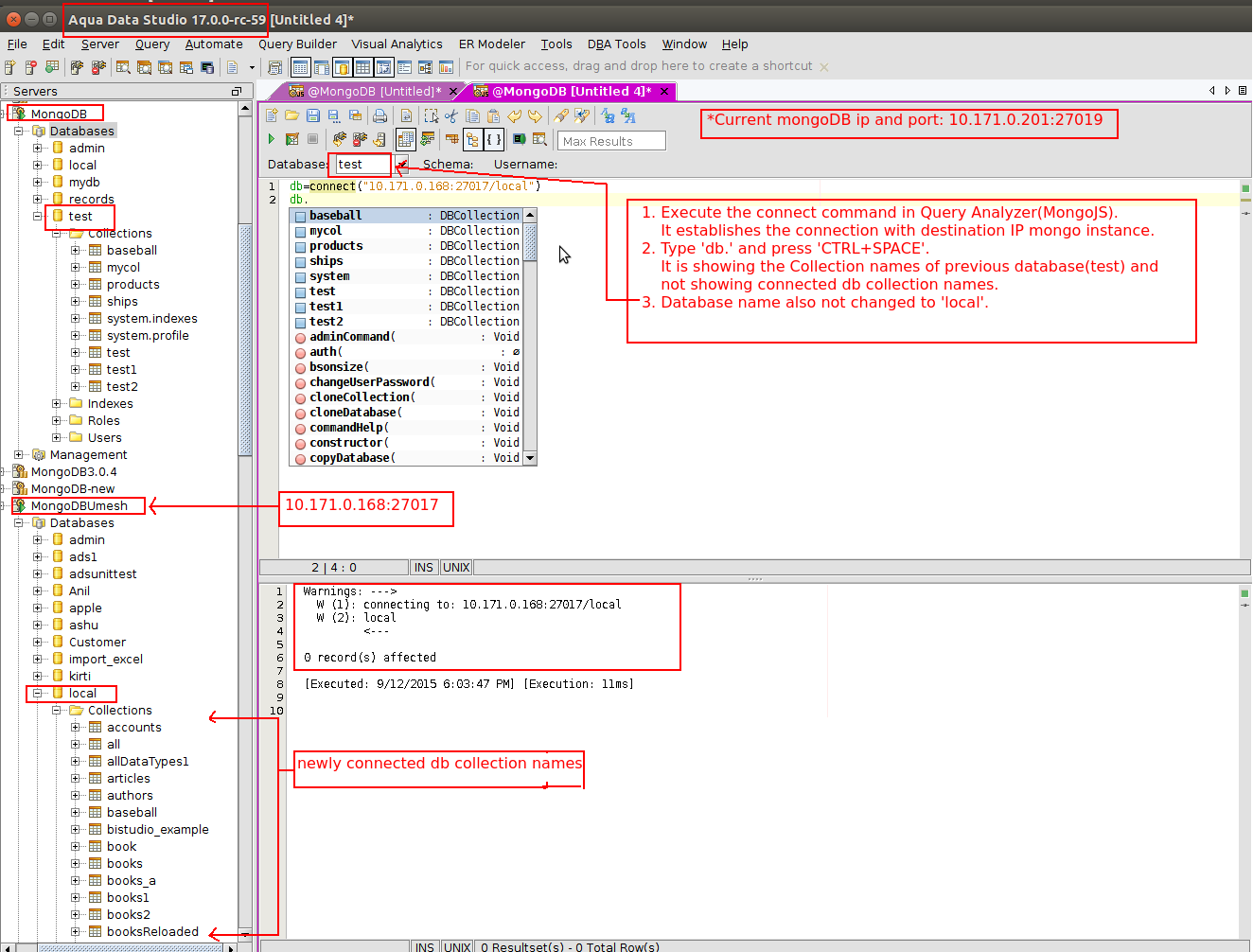Click the Open file folder icon
The image size is (1253, 952).
pyautogui.click(x=291, y=115)
